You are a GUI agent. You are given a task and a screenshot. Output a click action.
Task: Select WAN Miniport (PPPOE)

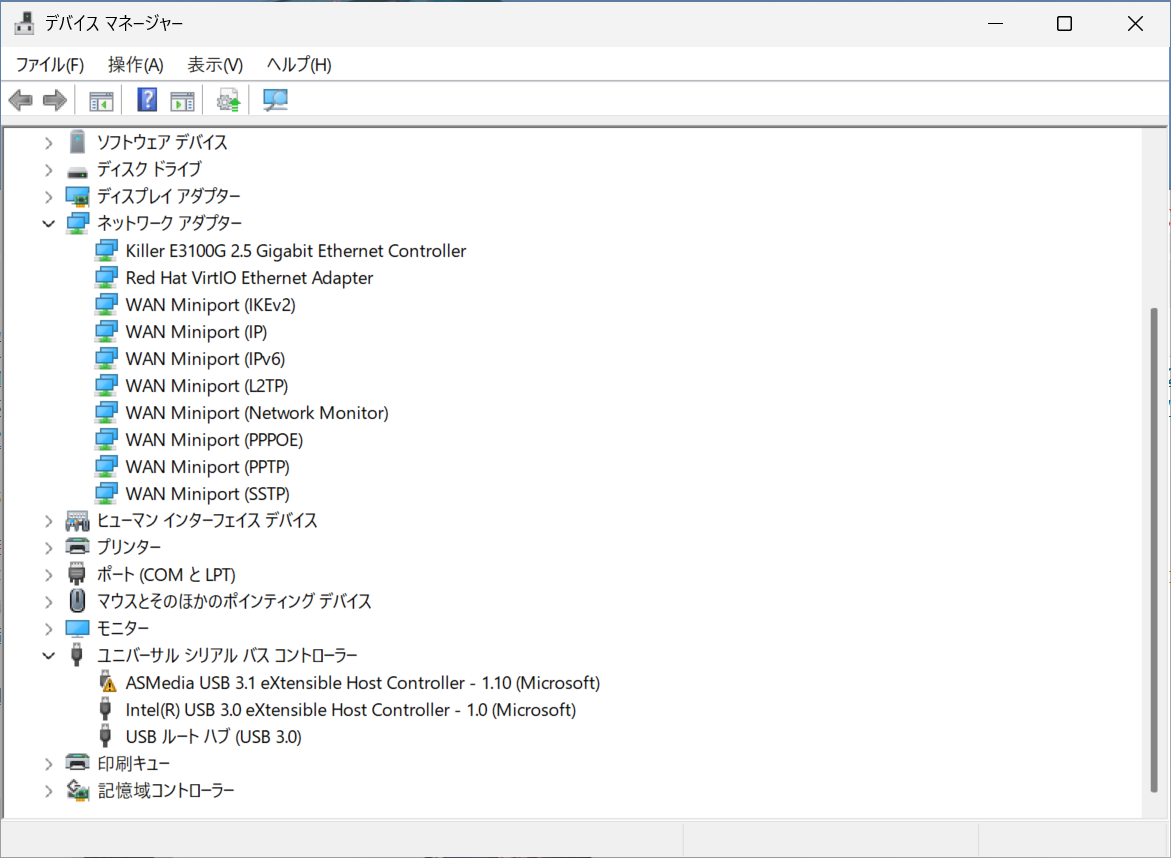coord(214,439)
